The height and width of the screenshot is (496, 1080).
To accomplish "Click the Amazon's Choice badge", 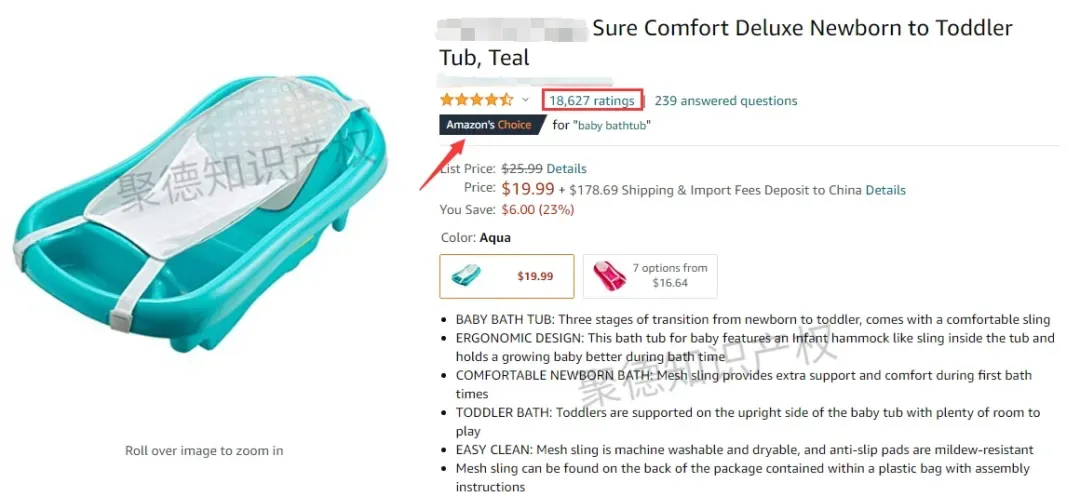I will 489,125.
